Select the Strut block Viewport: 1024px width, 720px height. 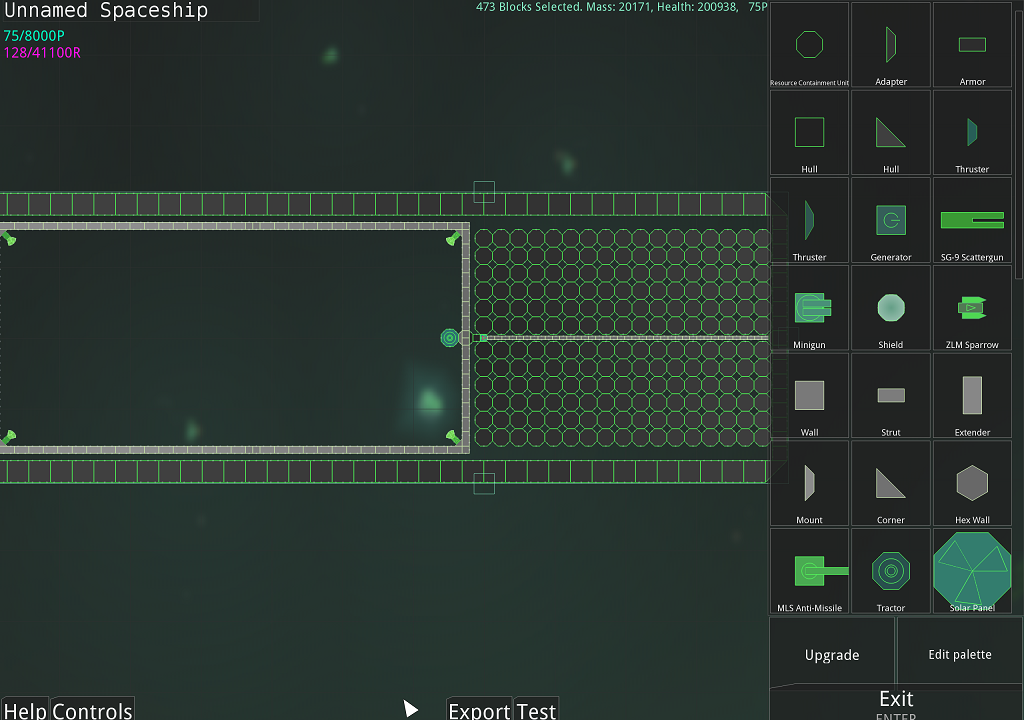(891, 395)
